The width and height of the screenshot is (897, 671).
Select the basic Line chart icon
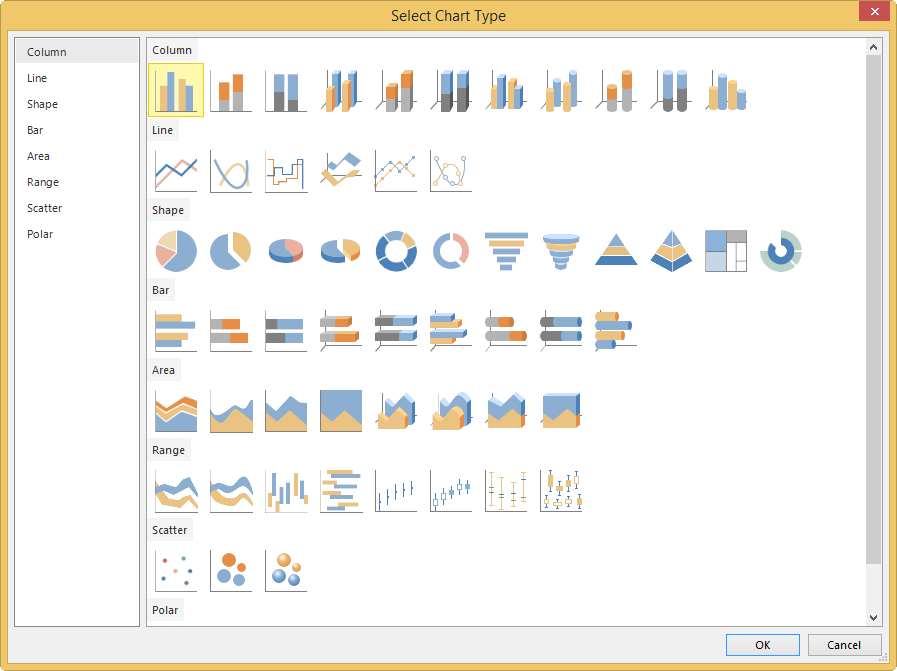tap(176, 170)
